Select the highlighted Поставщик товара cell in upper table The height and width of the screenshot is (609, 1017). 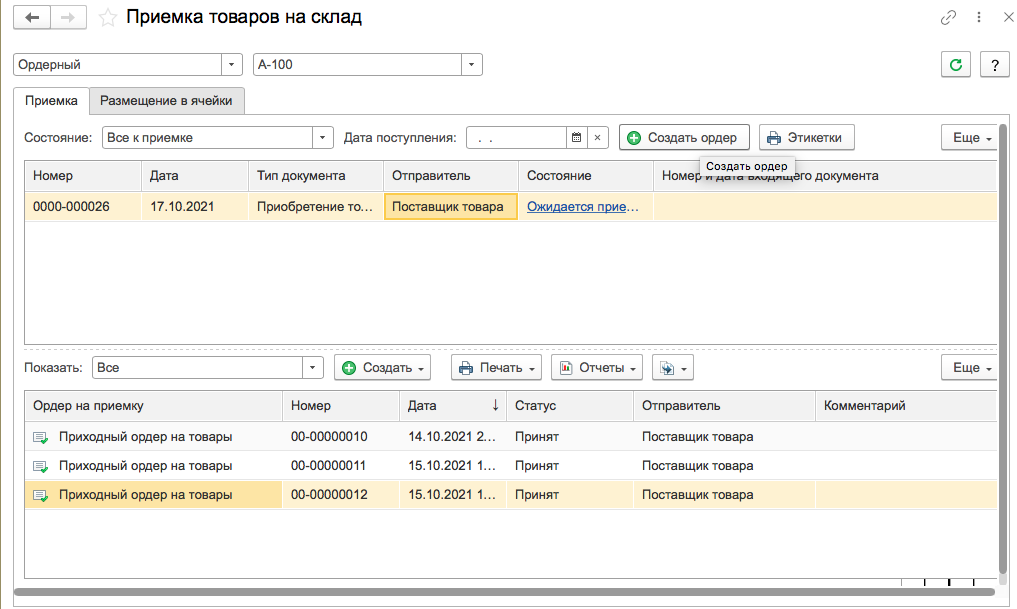click(451, 207)
